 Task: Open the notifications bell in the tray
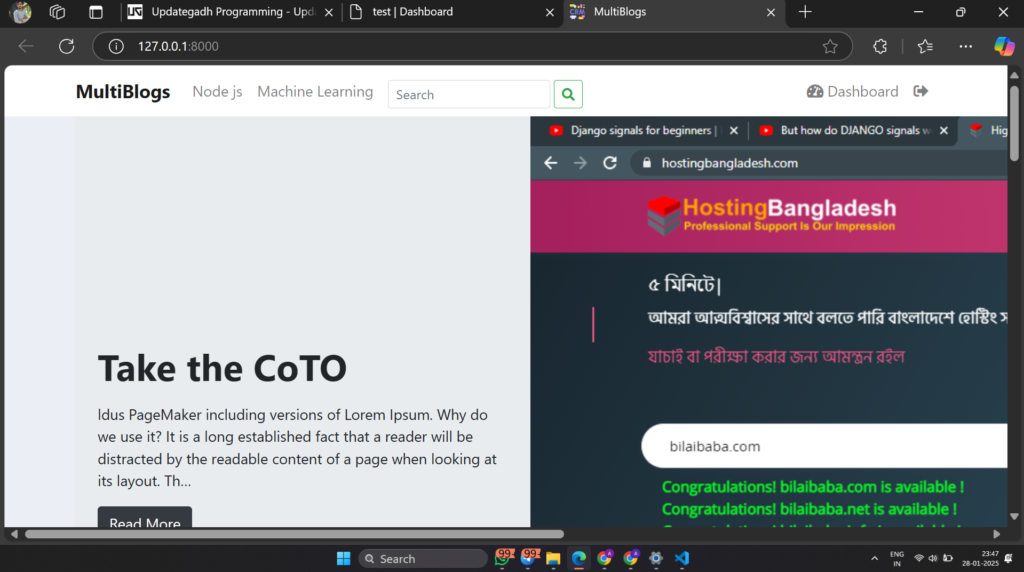[x=1009, y=558]
